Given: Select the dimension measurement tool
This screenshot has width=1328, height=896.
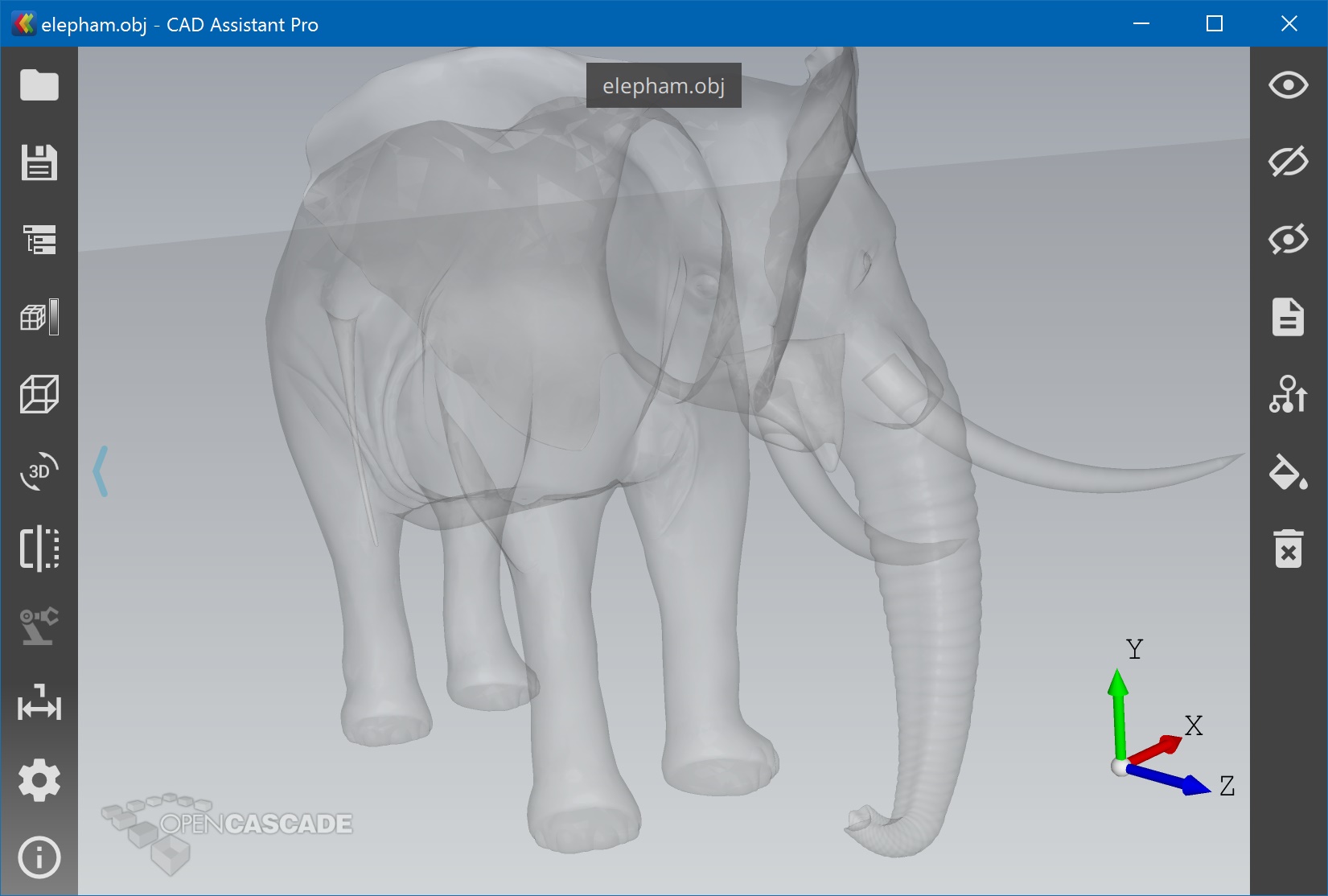Looking at the screenshot, I should click(x=39, y=703).
